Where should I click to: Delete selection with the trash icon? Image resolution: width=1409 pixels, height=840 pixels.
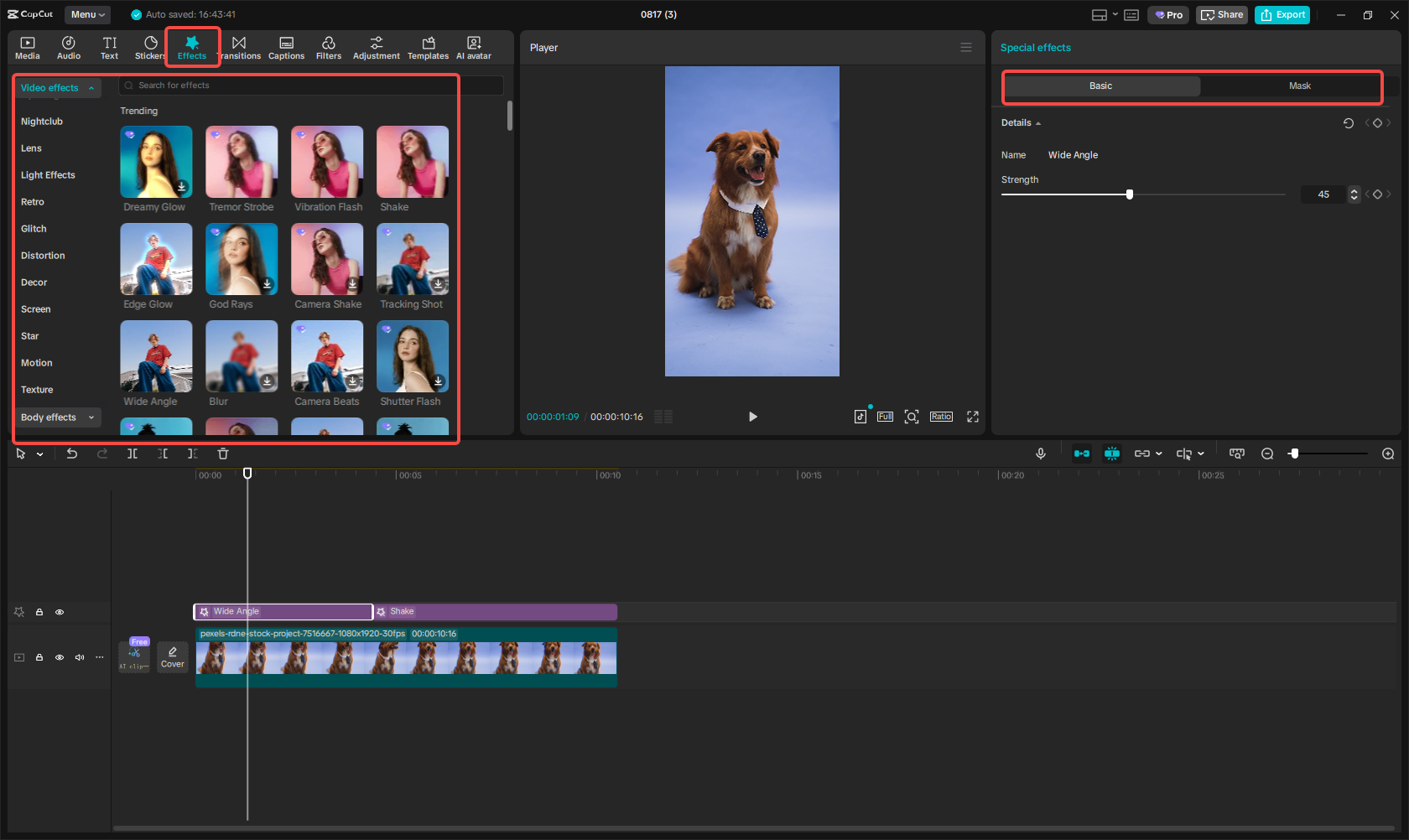coord(222,454)
